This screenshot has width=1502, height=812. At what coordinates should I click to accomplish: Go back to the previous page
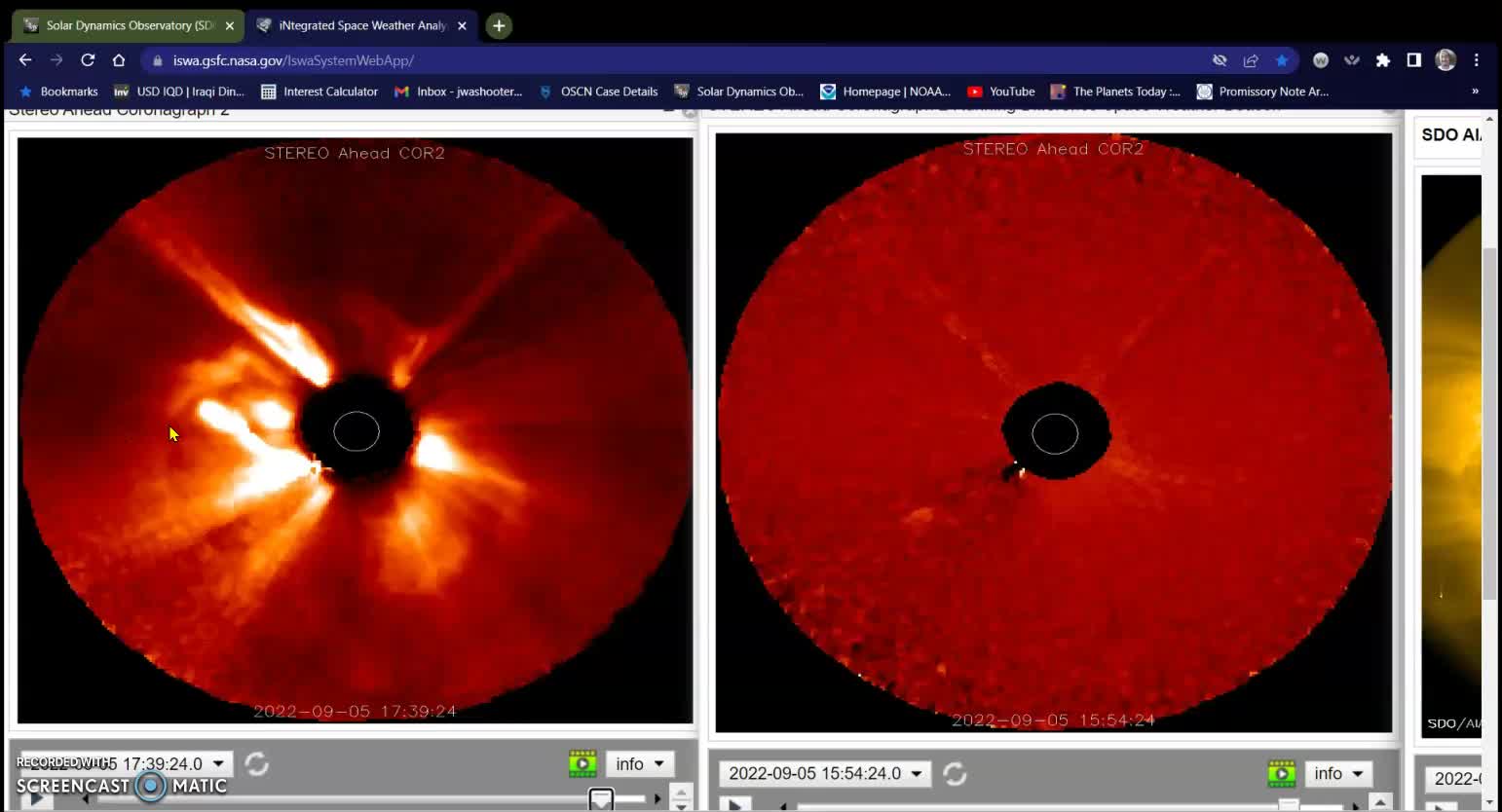click(x=25, y=60)
